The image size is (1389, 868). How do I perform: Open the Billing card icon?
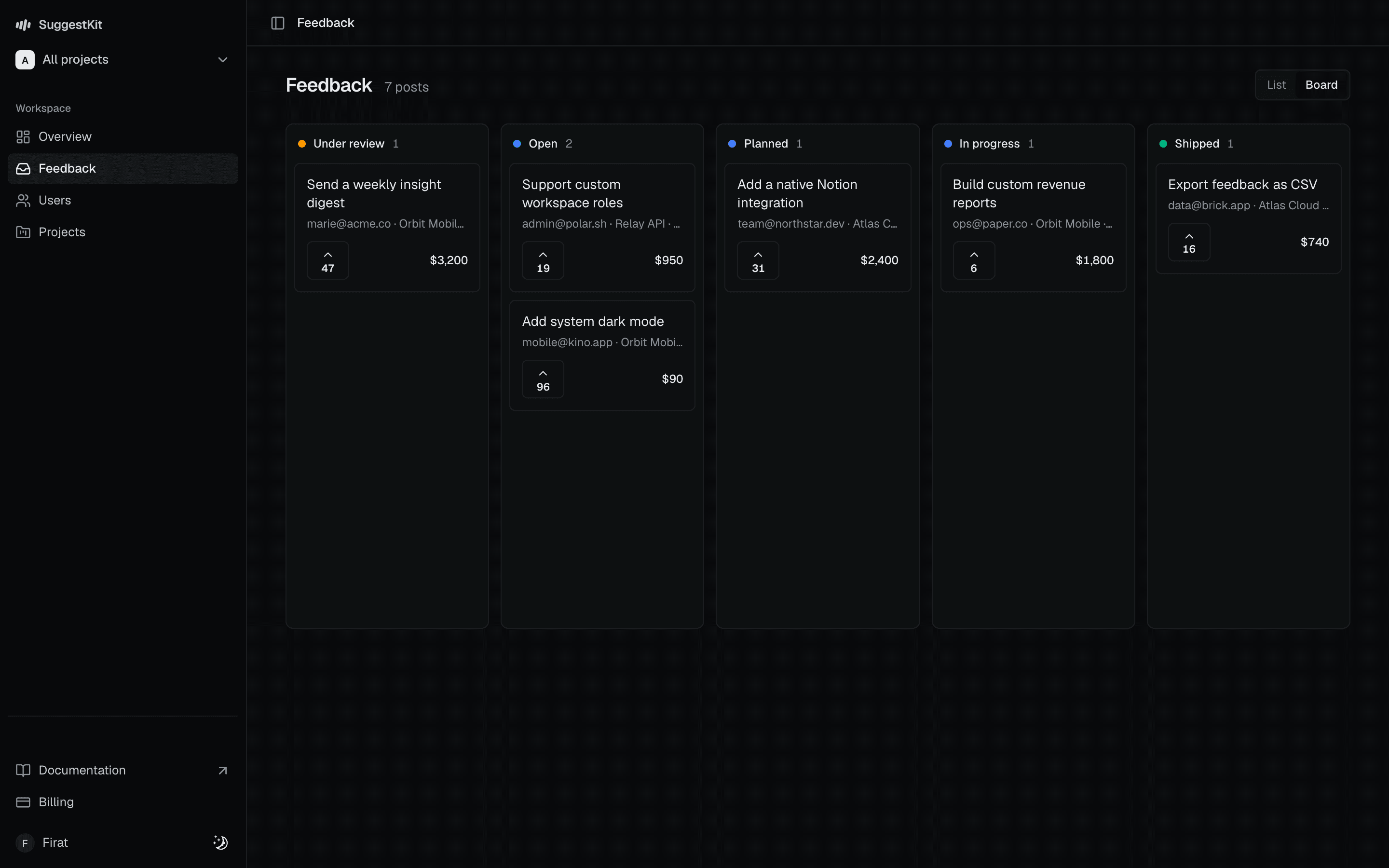coord(23,802)
